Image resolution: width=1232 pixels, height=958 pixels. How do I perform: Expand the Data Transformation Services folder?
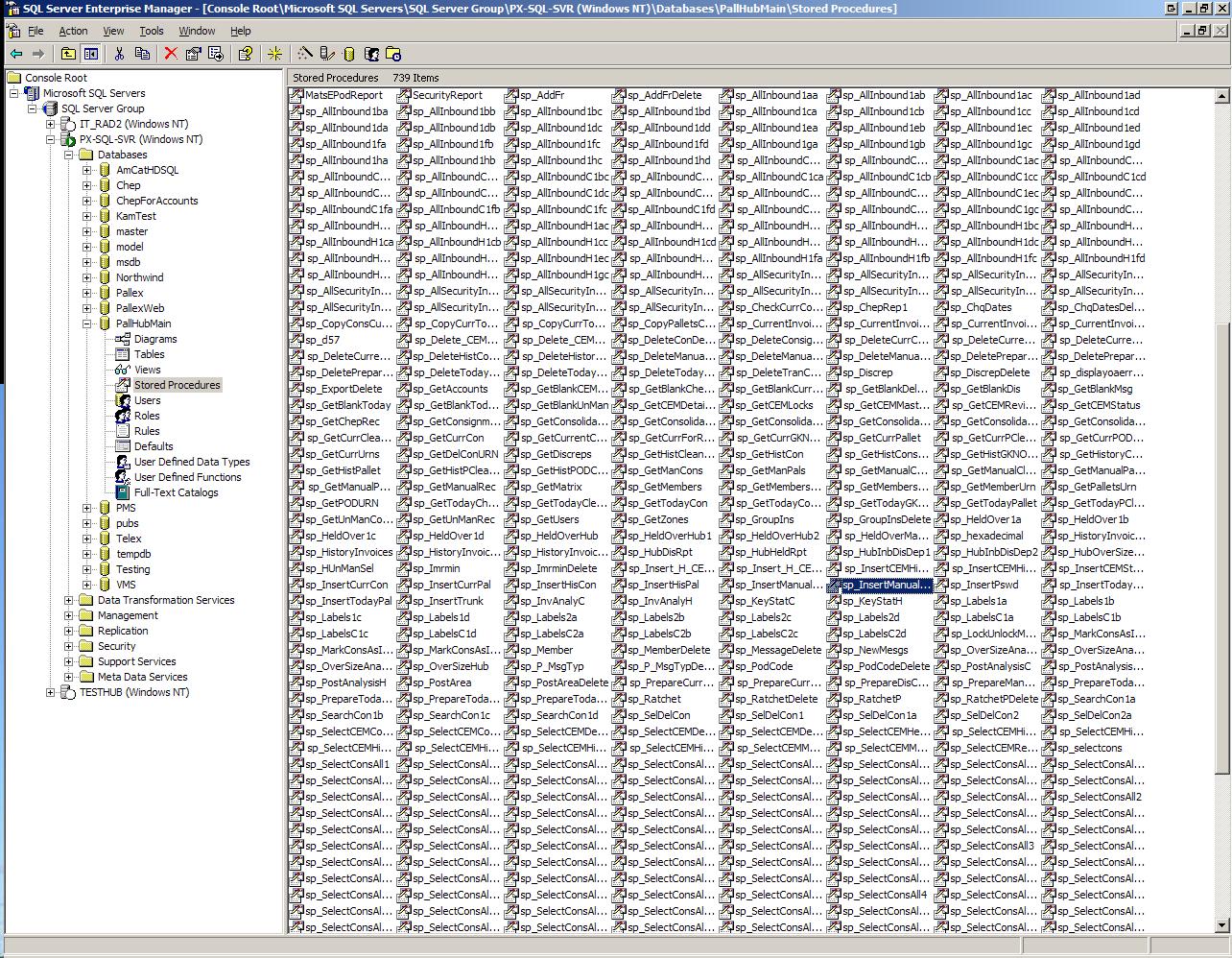coord(69,600)
